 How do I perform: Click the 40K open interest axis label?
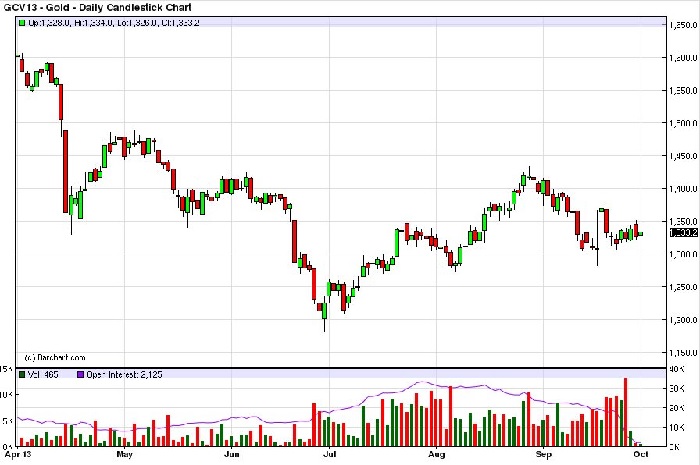pos(677,369)
